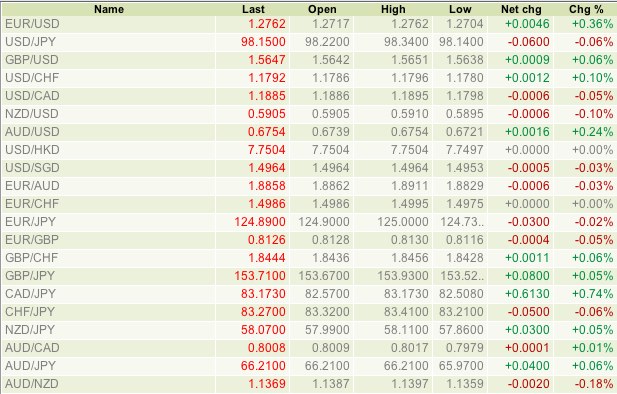
Task: Click the percent change -0.18%
Action: [594, 384]
